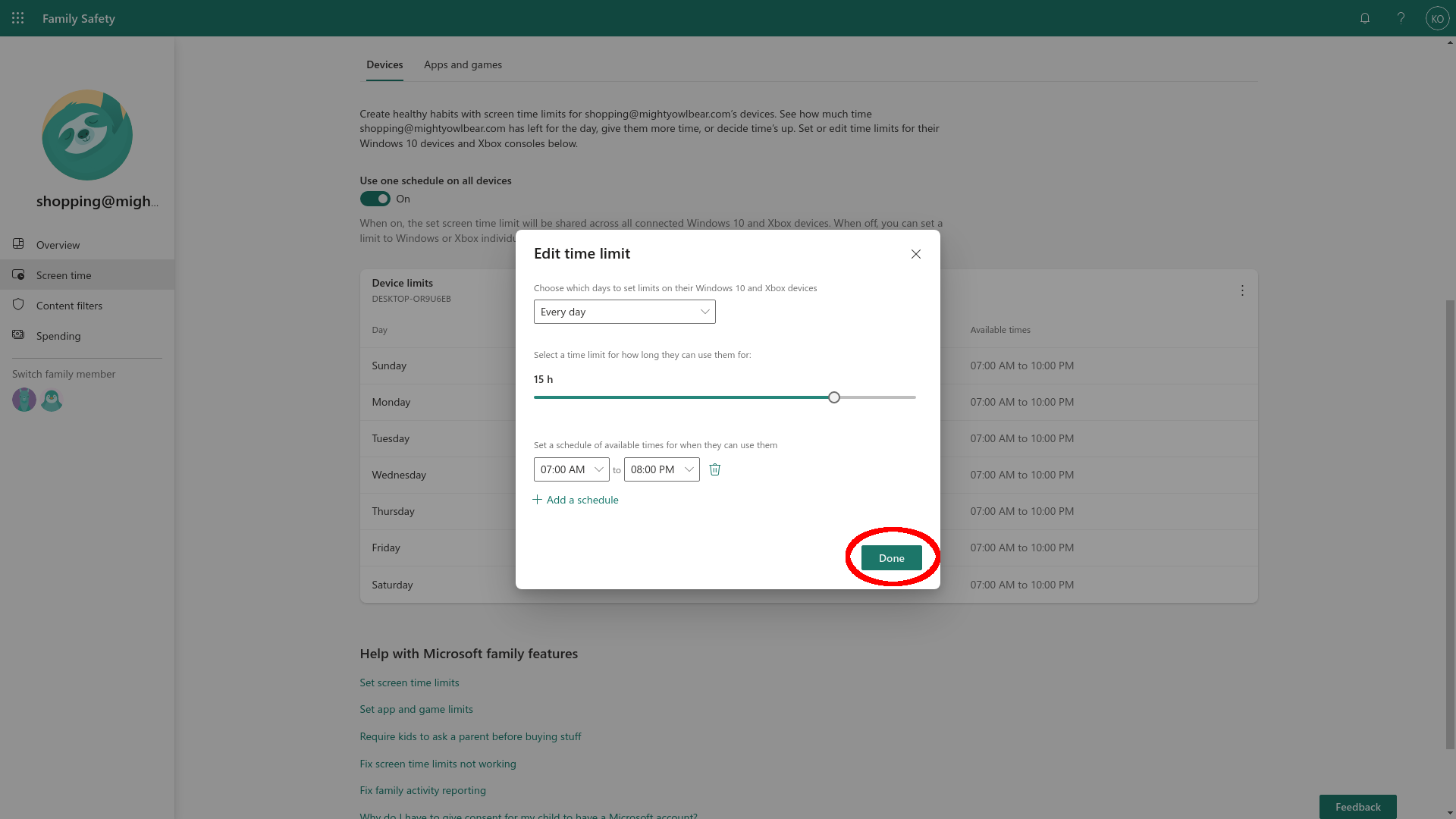Viewport: 1456px width, 819px height.
Task: Open the 08:00 PM end time dropdown
Action: (661, 469)
